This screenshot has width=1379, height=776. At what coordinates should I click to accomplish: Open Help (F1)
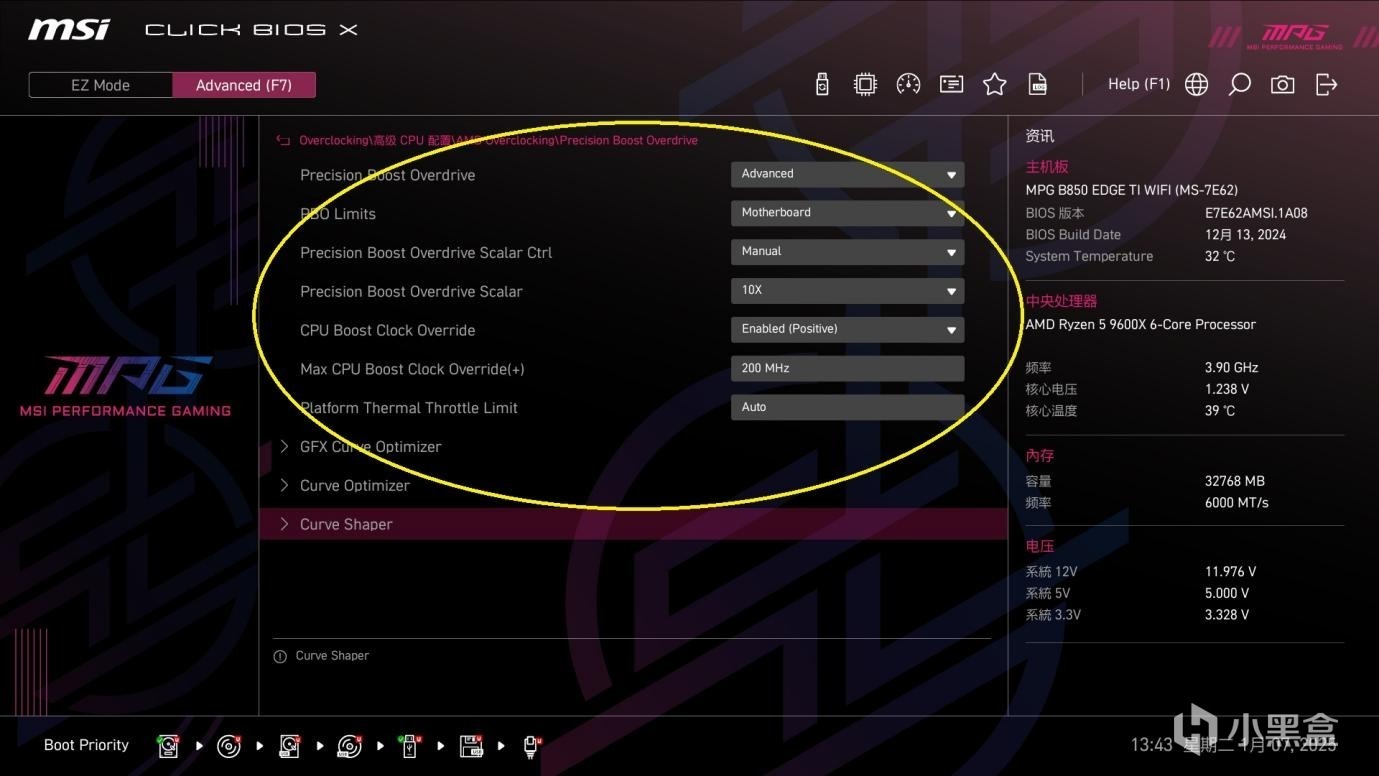tap(1139, 84)
